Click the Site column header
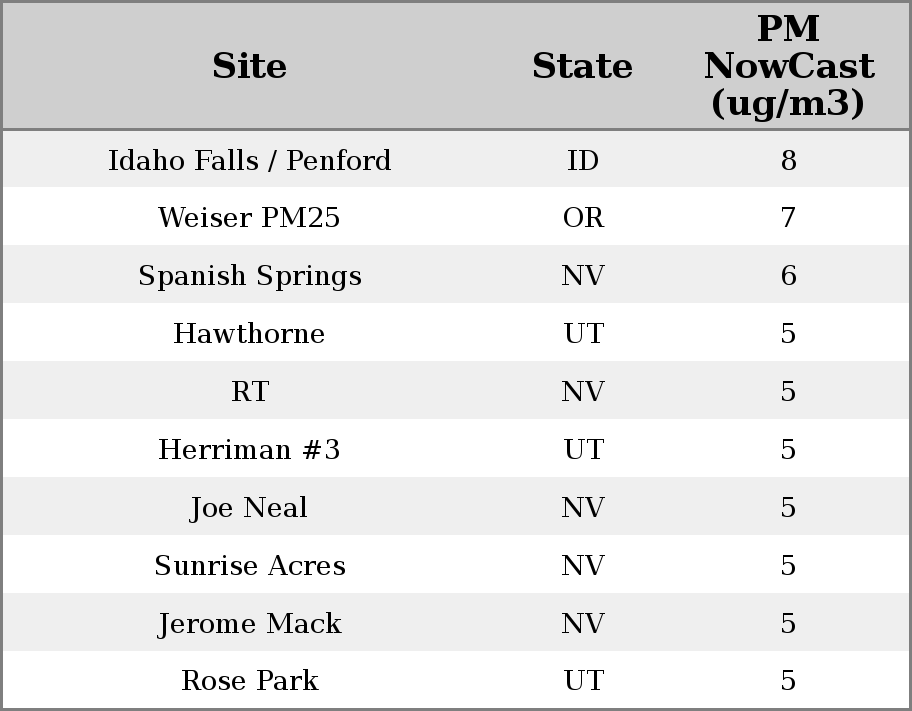Screen dimensions: 912x711 [x=250, y=66]
